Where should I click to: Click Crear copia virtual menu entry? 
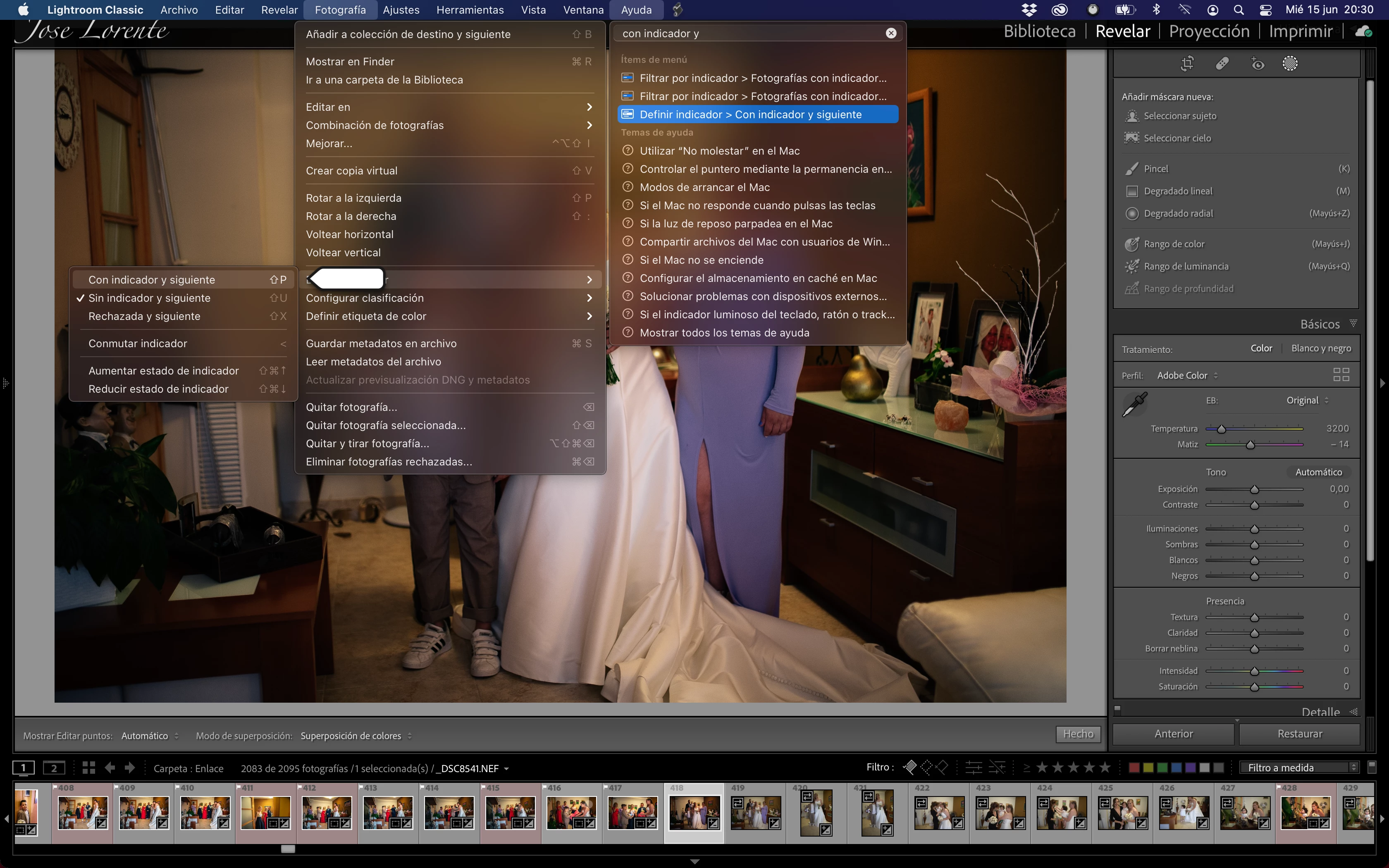click(351, 170)
